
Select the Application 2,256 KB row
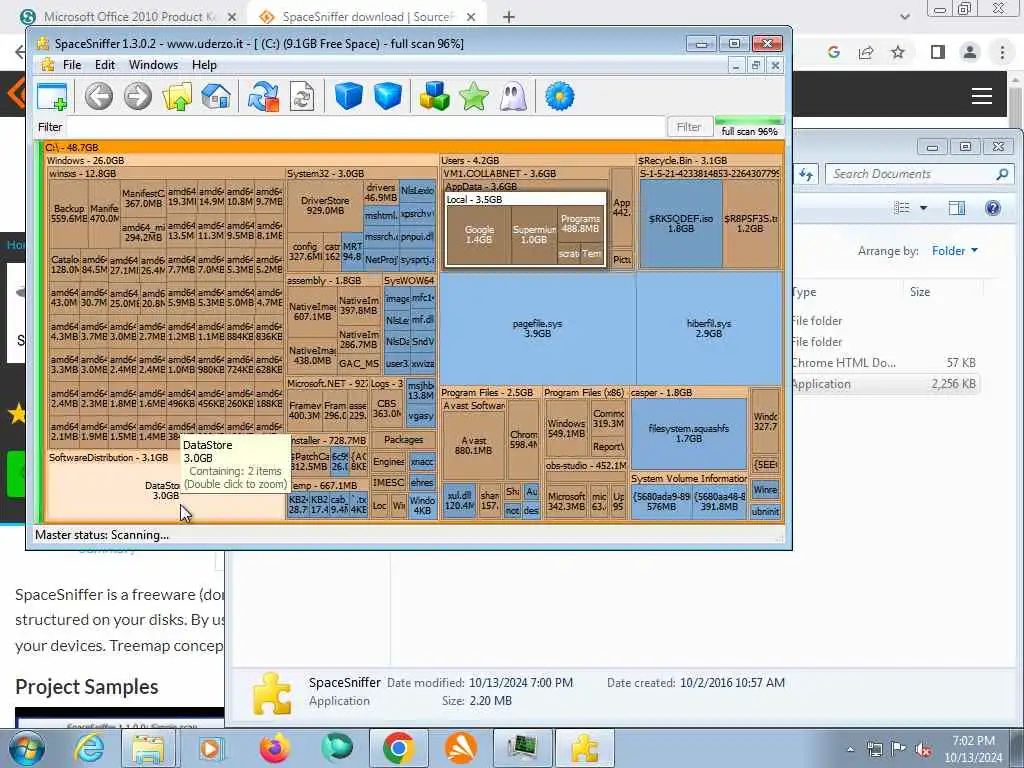(x=886, y=384)
